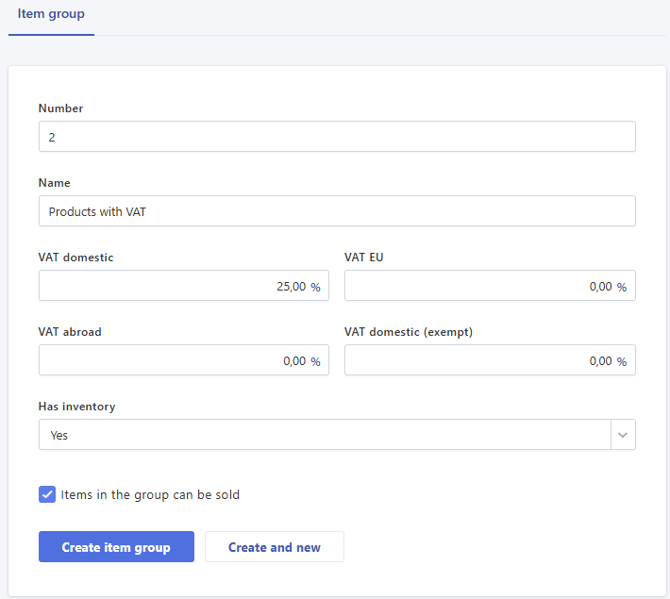Click the Has inventory label
Viewport: 670px width, 599px height.
[77, 406]
